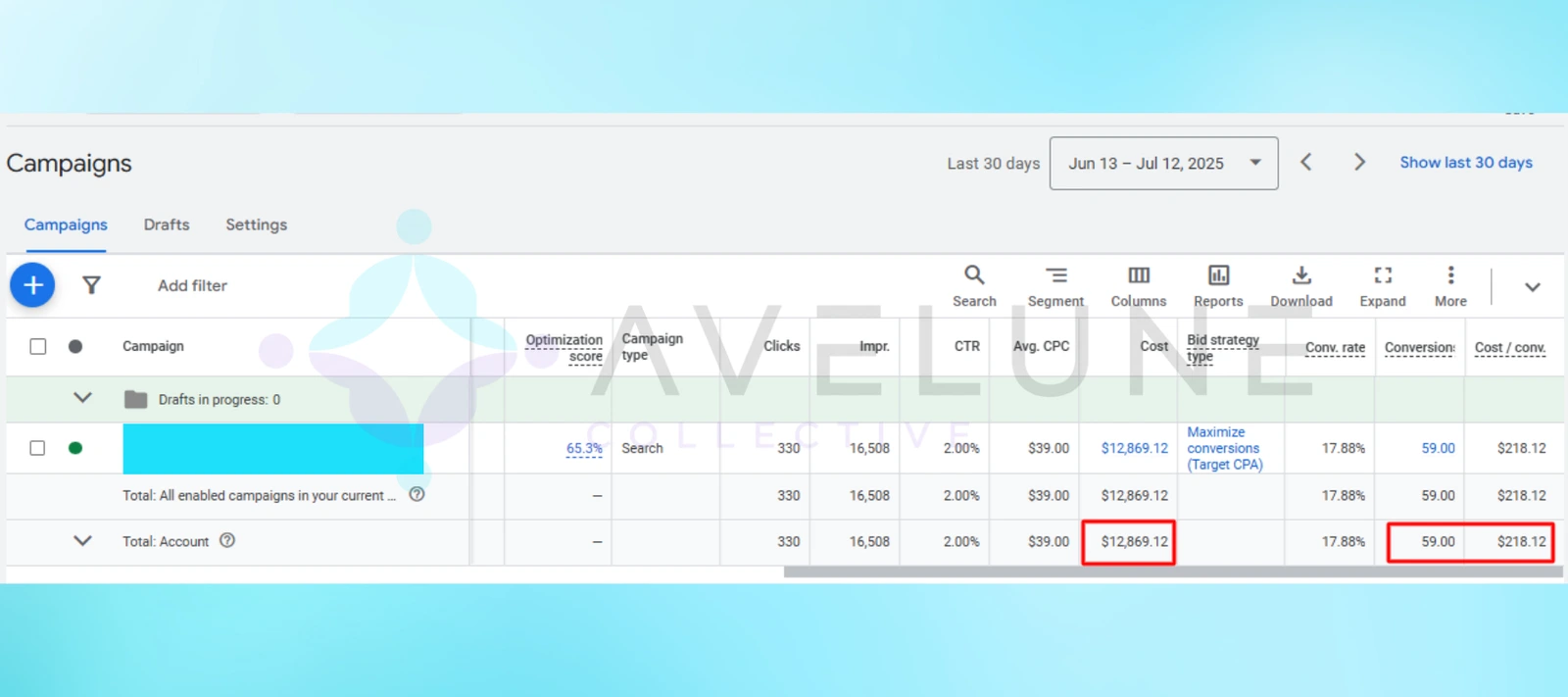Sort by the Avg. CPC column header
The width and height of the screenshot is (1568, 697).
tap(1041, 346)
